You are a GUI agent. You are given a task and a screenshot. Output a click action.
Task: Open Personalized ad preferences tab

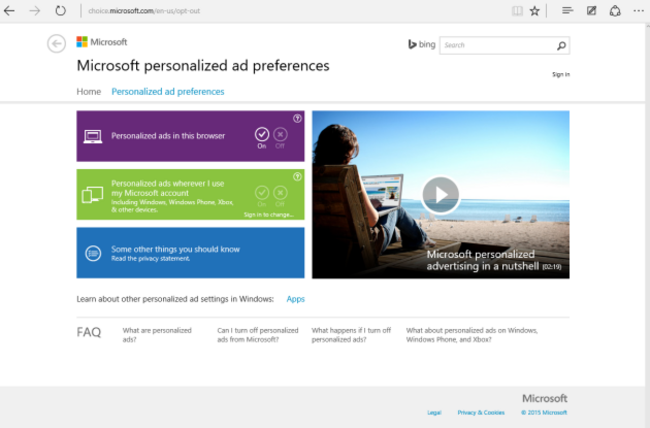click(x=168, y=92)
